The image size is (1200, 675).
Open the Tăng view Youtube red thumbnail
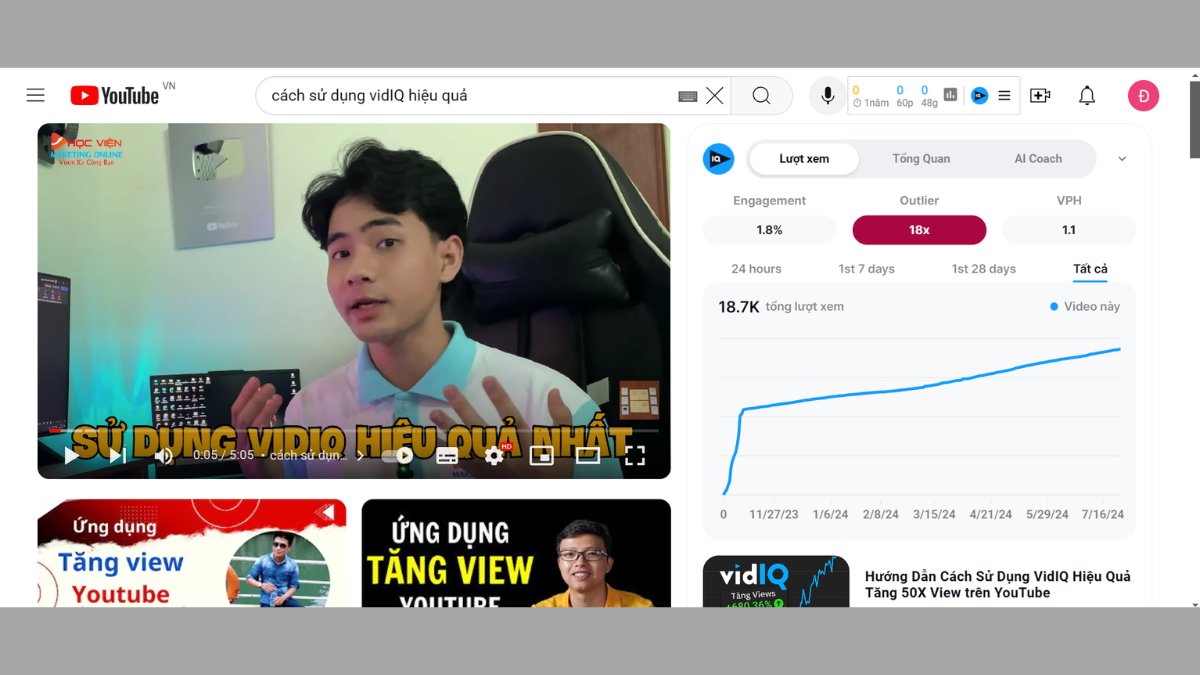click(192, 553)
